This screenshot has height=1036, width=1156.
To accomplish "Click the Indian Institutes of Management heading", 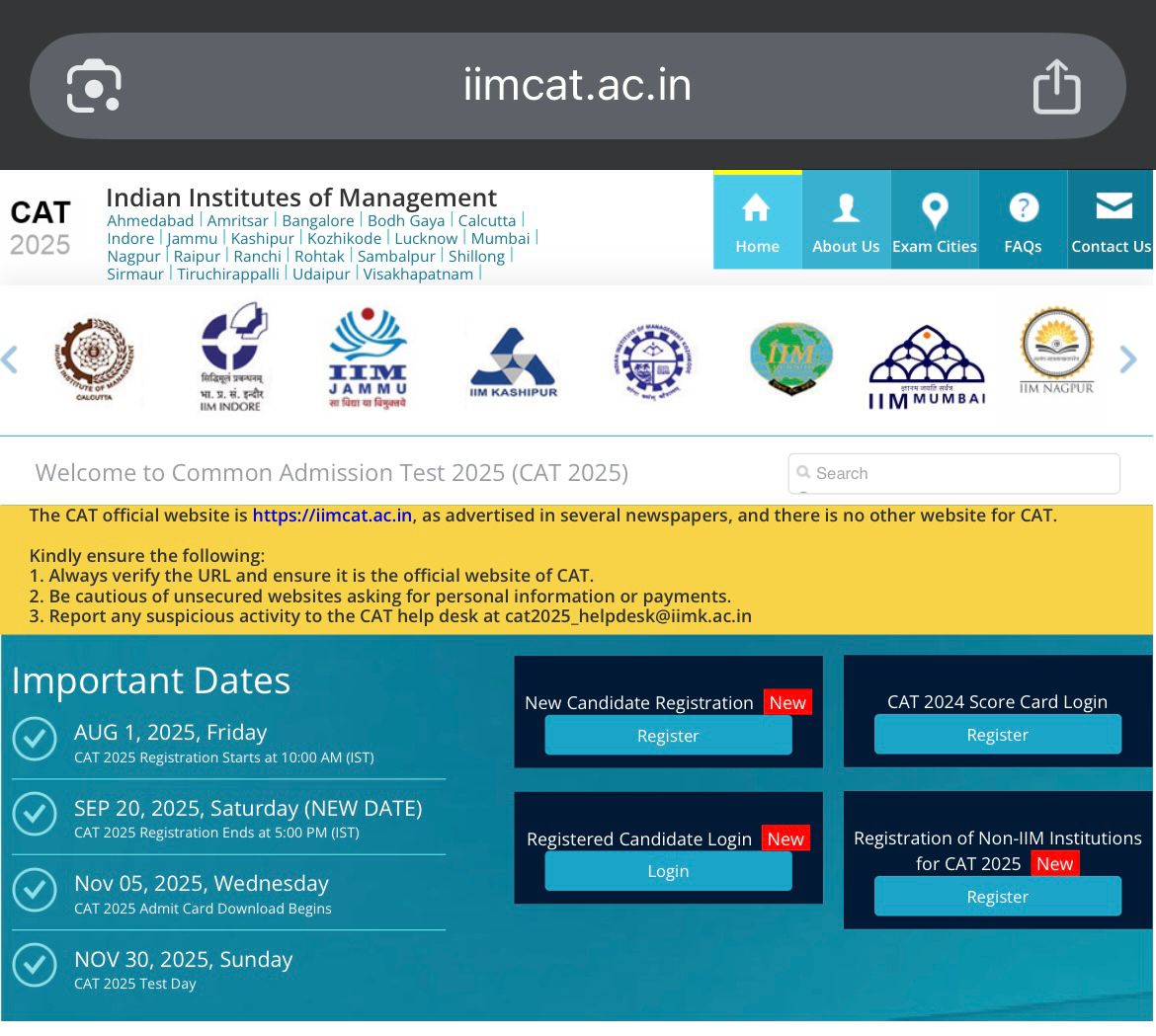I will tap(301, 198).
